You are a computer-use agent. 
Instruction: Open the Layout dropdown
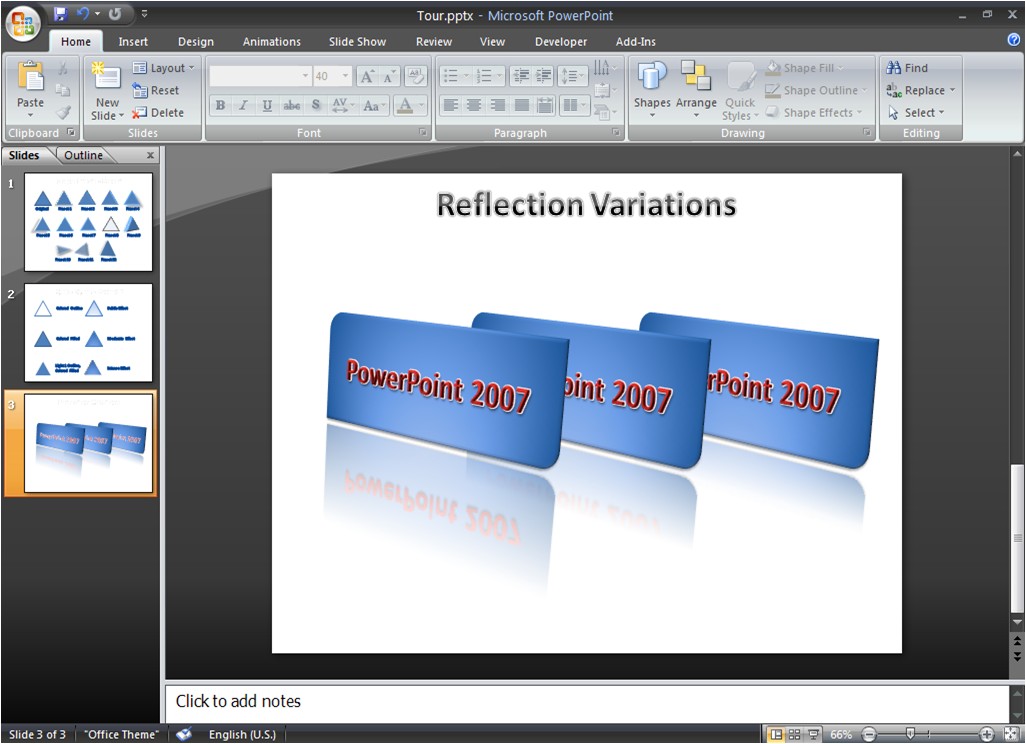164,68
